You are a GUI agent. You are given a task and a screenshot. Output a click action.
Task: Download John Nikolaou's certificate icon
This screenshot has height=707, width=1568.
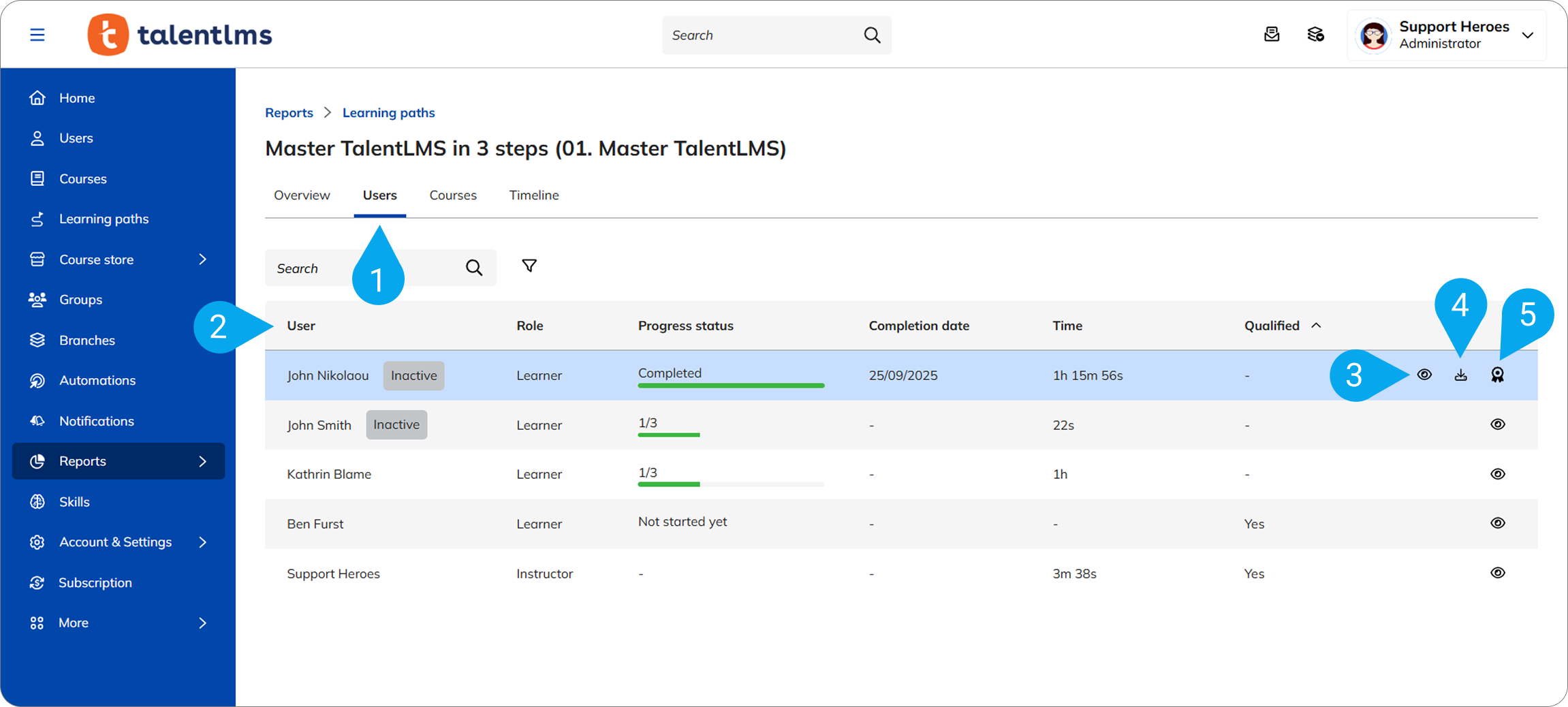pos(1460,375)
